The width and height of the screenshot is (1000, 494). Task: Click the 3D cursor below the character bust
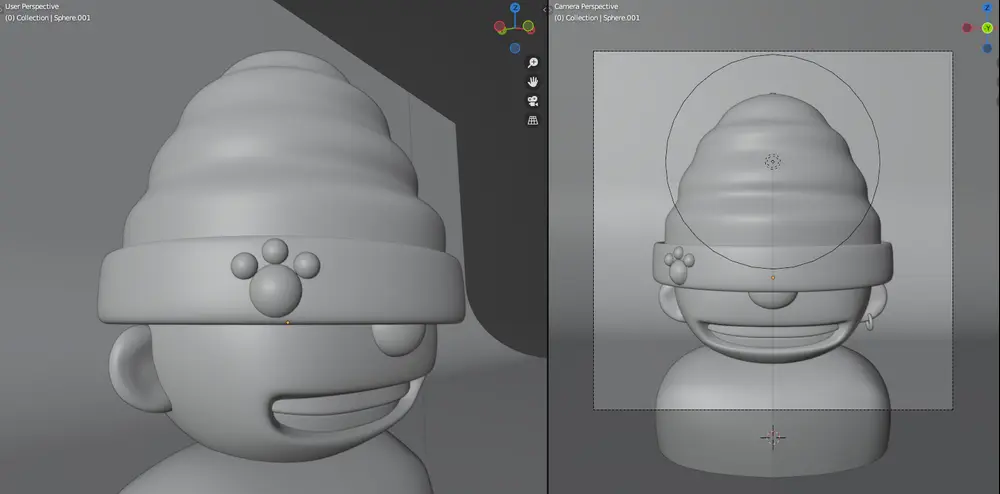pyautogui.click(x=772, y=436)
